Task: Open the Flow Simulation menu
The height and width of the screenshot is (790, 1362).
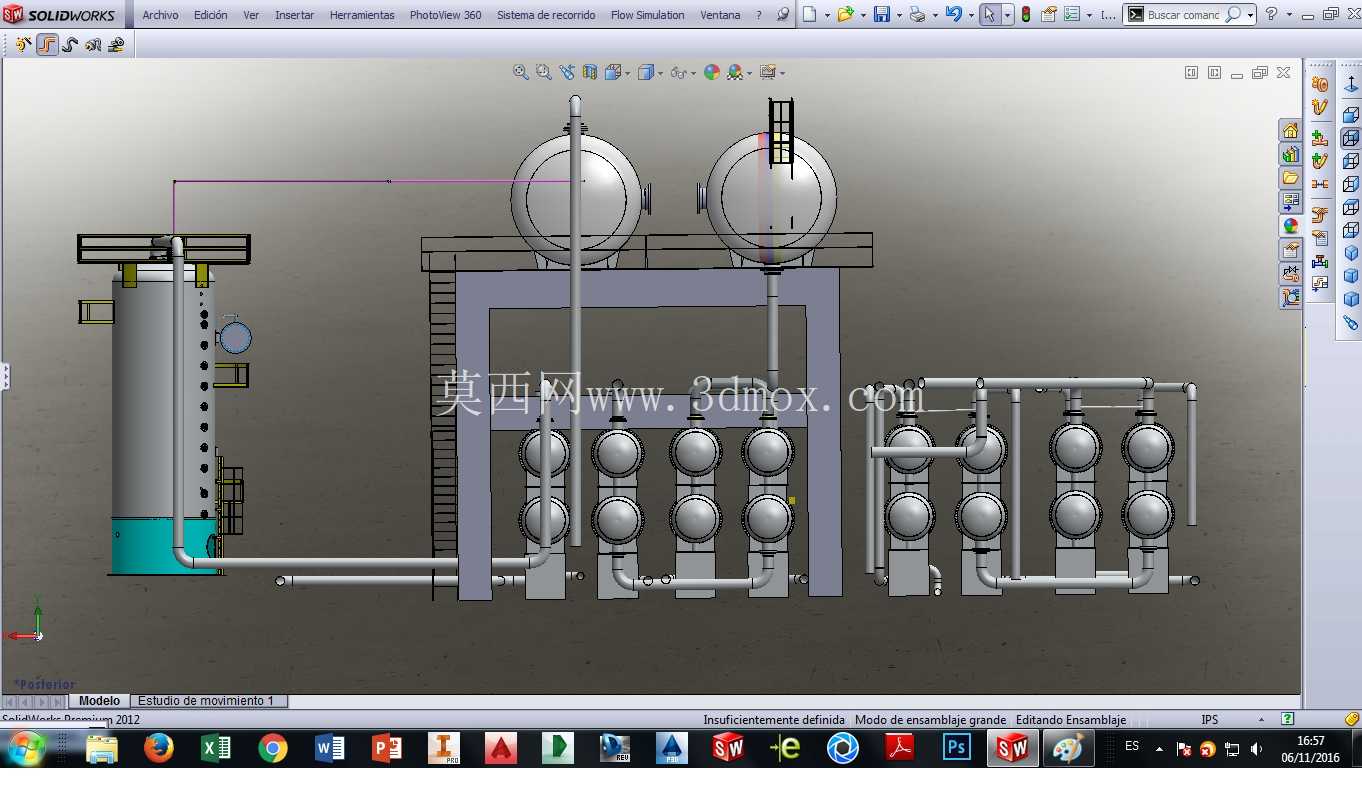Action: pos(647,15)
